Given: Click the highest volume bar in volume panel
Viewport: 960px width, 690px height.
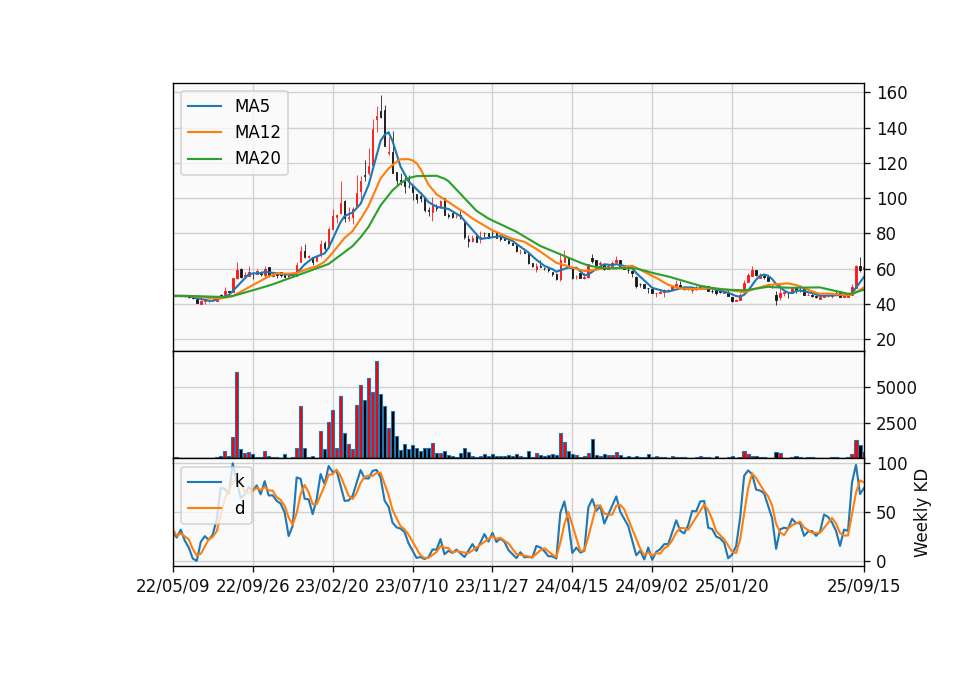Looking at the screenshot, I should 377,410.
